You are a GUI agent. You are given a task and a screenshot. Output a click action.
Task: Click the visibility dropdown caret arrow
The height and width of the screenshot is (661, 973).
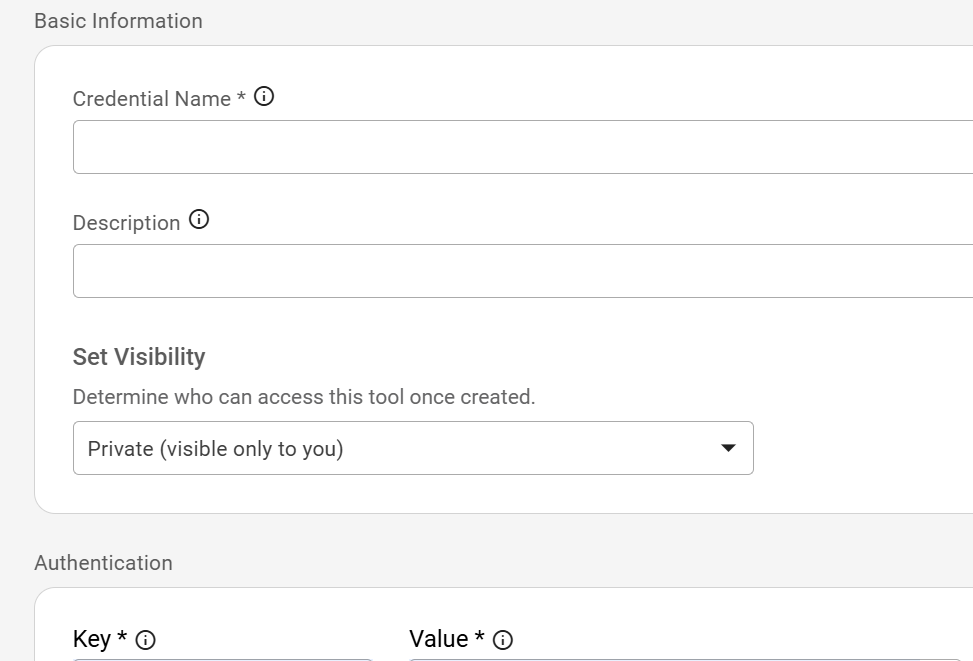(728, 448)
